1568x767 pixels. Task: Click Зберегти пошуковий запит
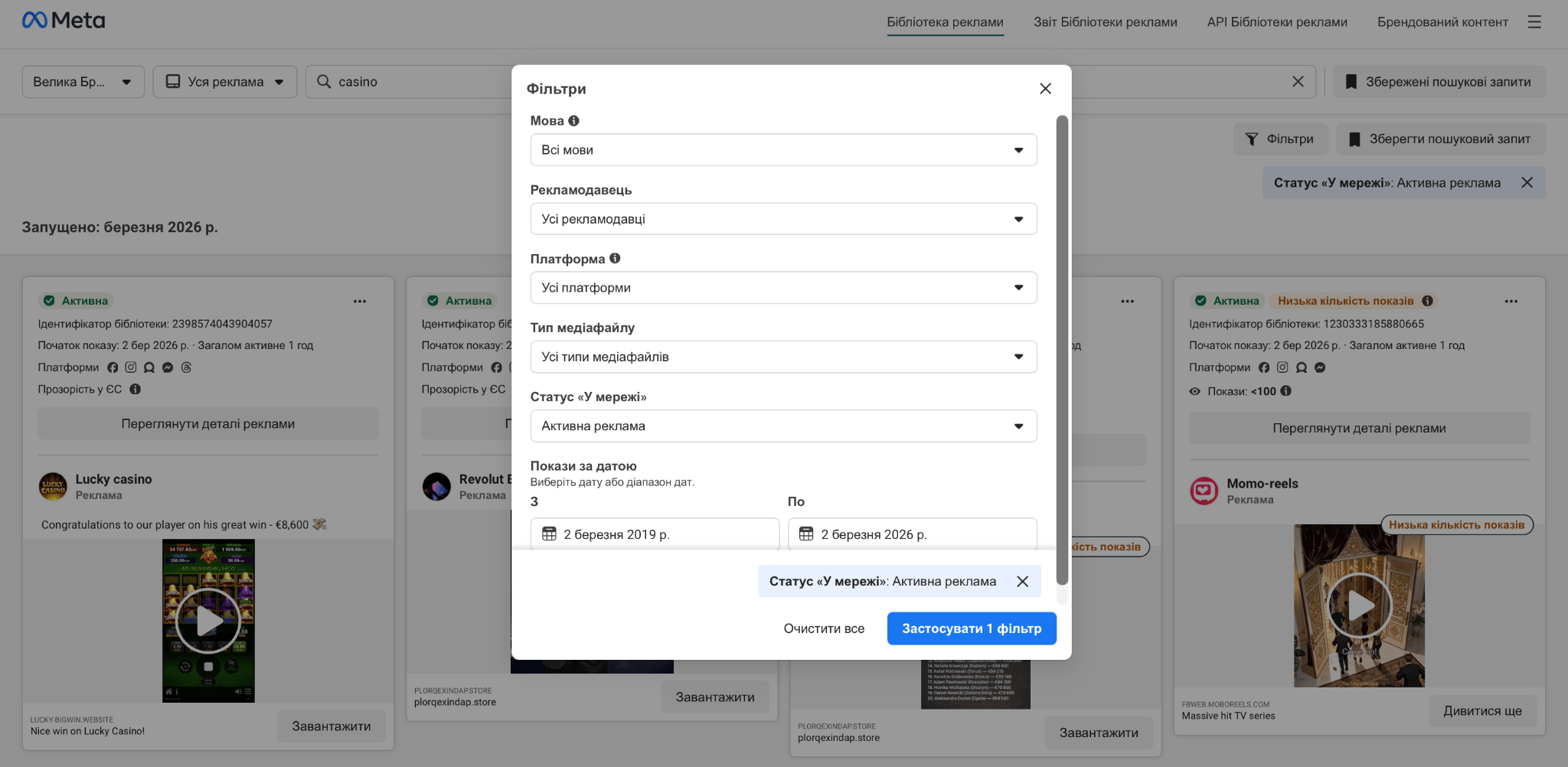point(1441,139)
